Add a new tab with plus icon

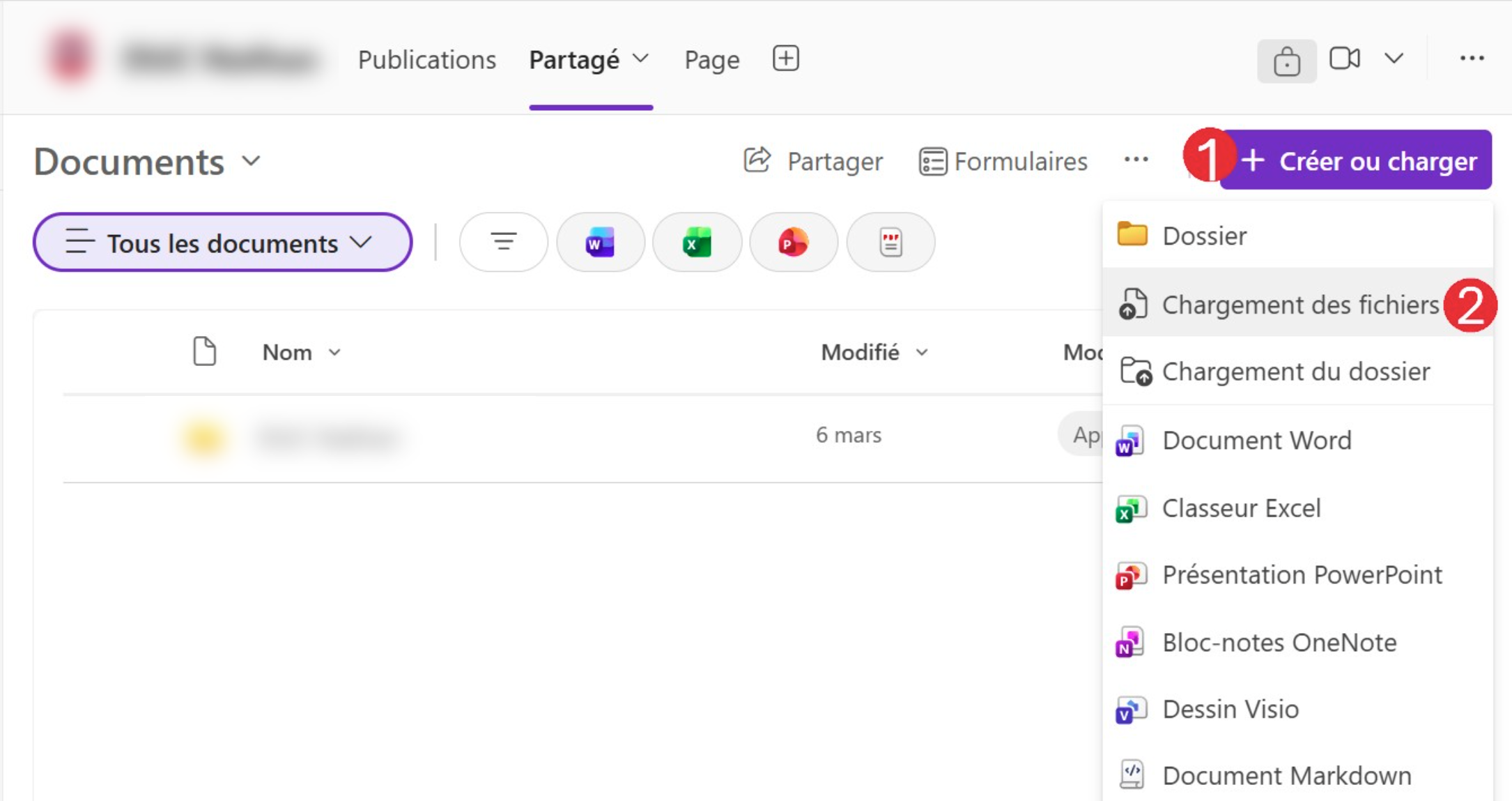tap(786, 59)
